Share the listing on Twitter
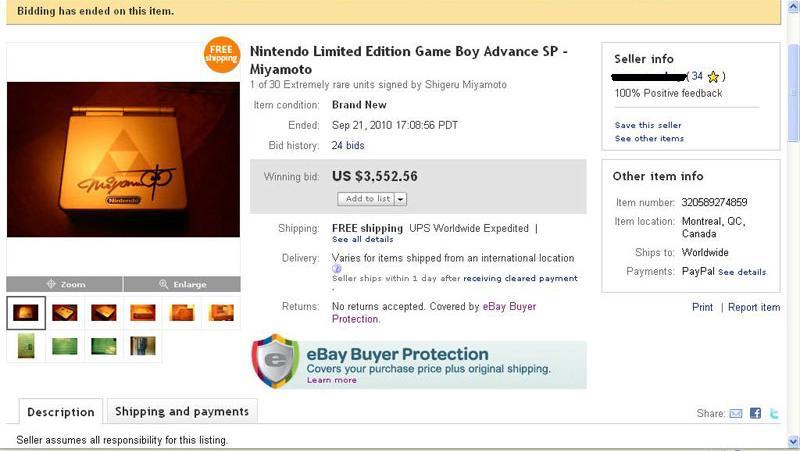Viewport: 800px width, 451px height. click(x=774, y=413)
